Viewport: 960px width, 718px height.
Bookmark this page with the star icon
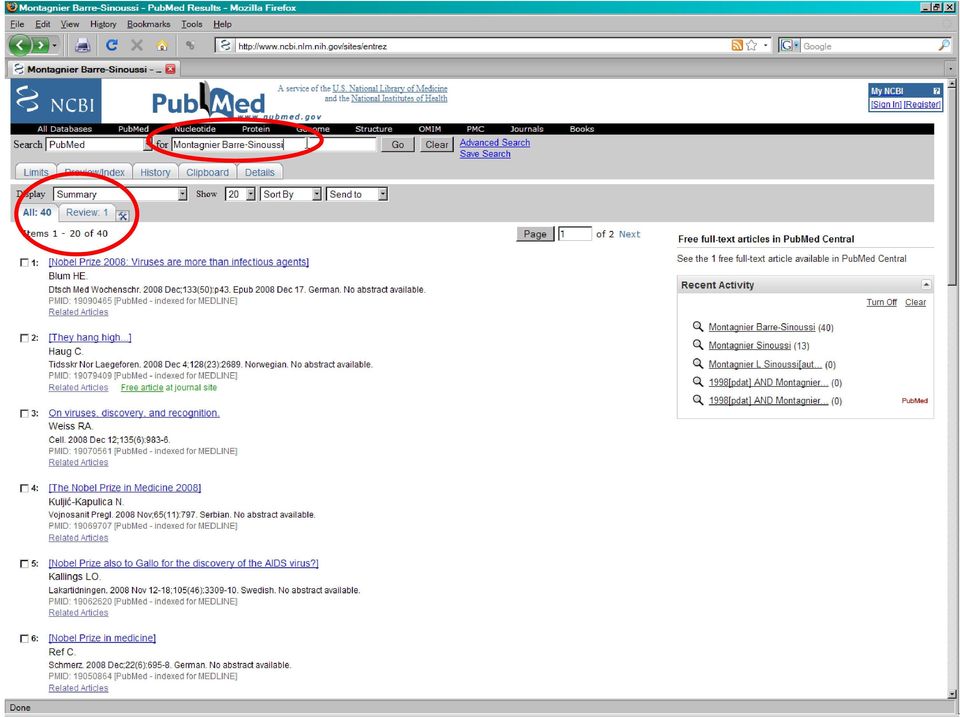(751, 45)
